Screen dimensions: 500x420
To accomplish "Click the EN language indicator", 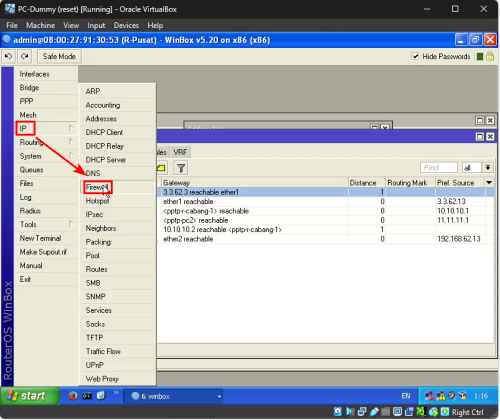I will pos(406,396).
